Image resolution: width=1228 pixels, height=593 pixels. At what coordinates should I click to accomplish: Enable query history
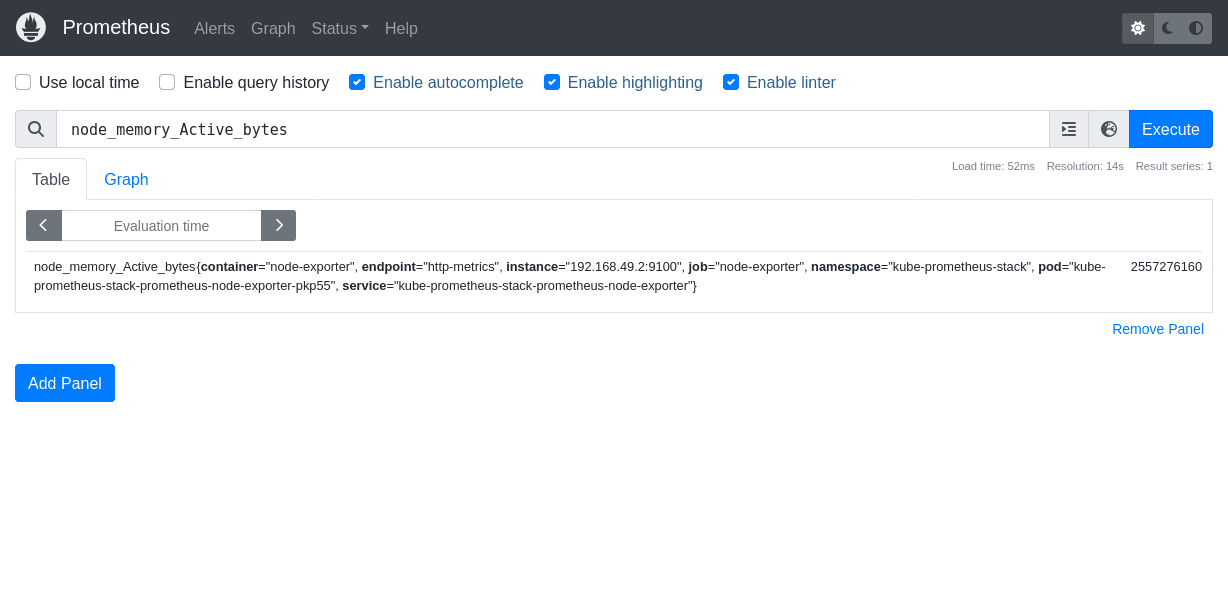tap(167, 82)
